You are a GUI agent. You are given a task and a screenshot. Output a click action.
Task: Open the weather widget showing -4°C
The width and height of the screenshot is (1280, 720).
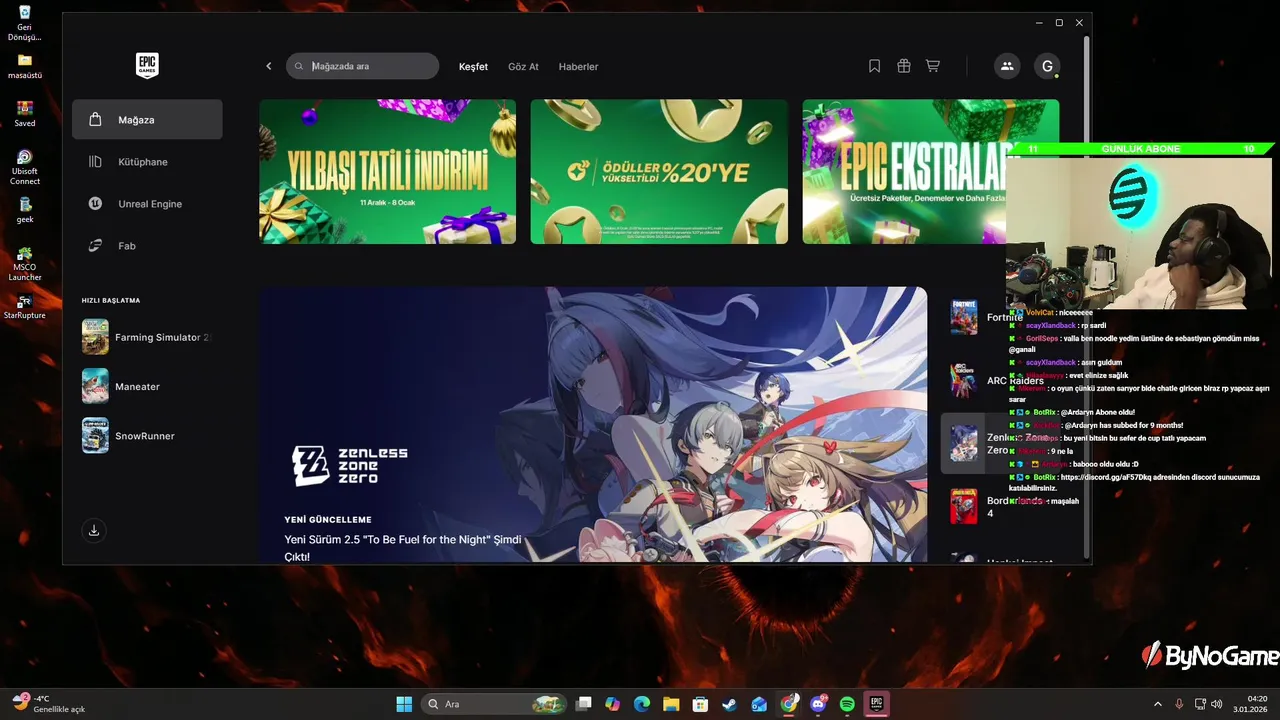pyautogui.click(x=48, y=704)
